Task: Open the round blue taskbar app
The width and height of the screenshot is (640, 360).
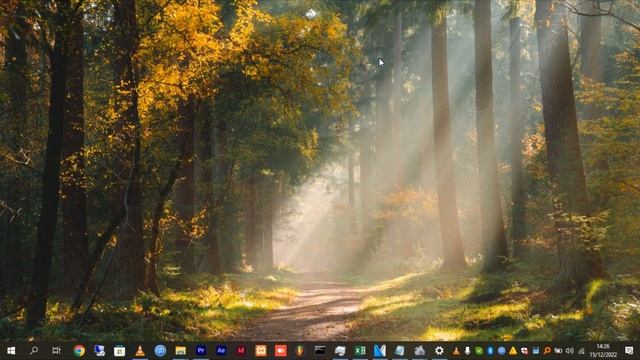Action: point(160,351)
